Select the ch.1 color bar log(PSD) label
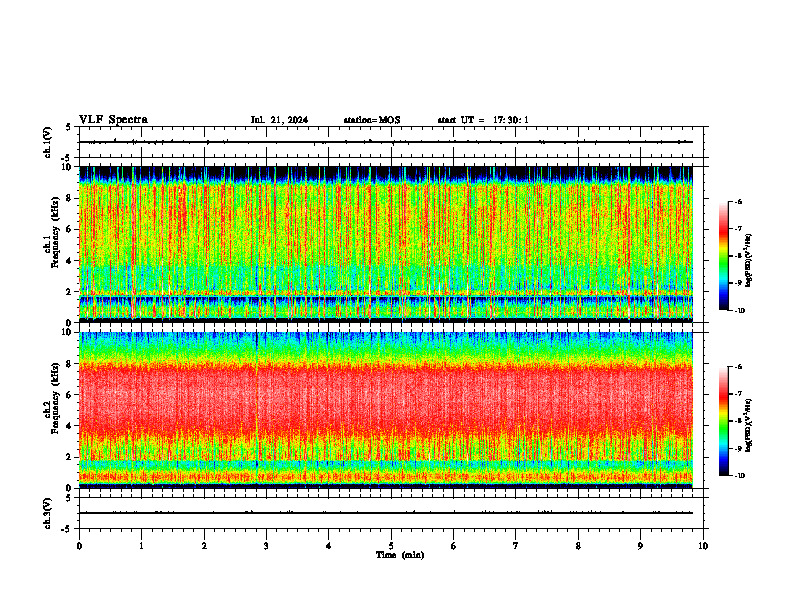792x612 pixels. pos(749,260)
